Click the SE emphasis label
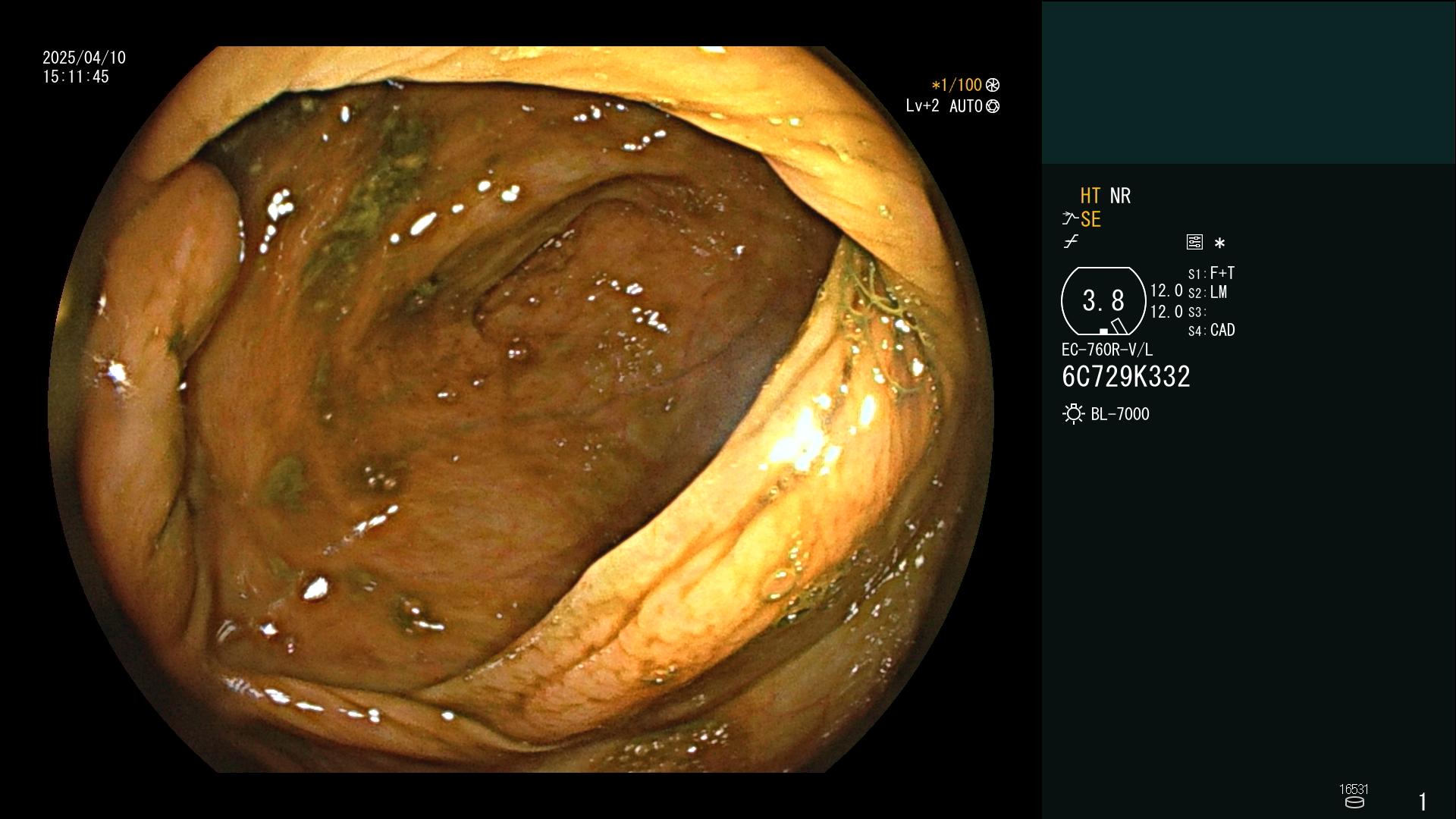This screenshot has height=819, width=1456. pyautogui.click(x=1090, y=219)
